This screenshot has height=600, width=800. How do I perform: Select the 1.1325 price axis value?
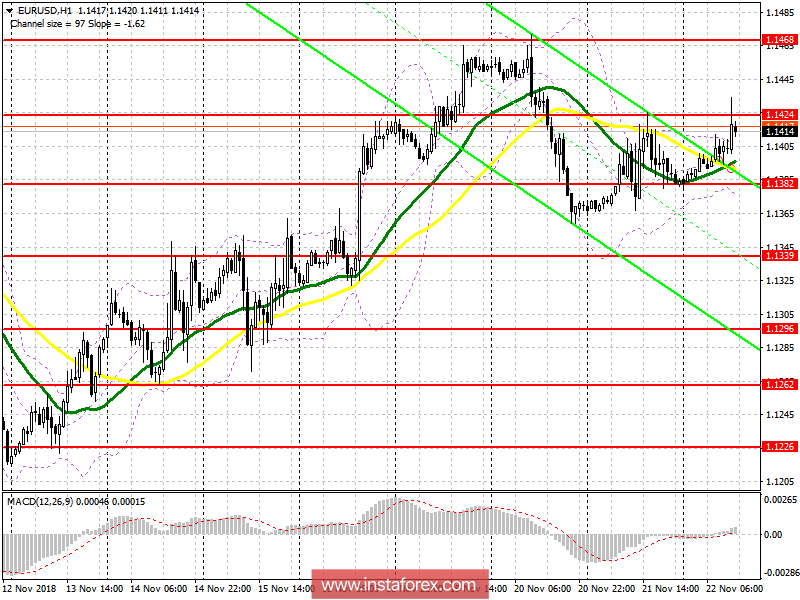781,281
